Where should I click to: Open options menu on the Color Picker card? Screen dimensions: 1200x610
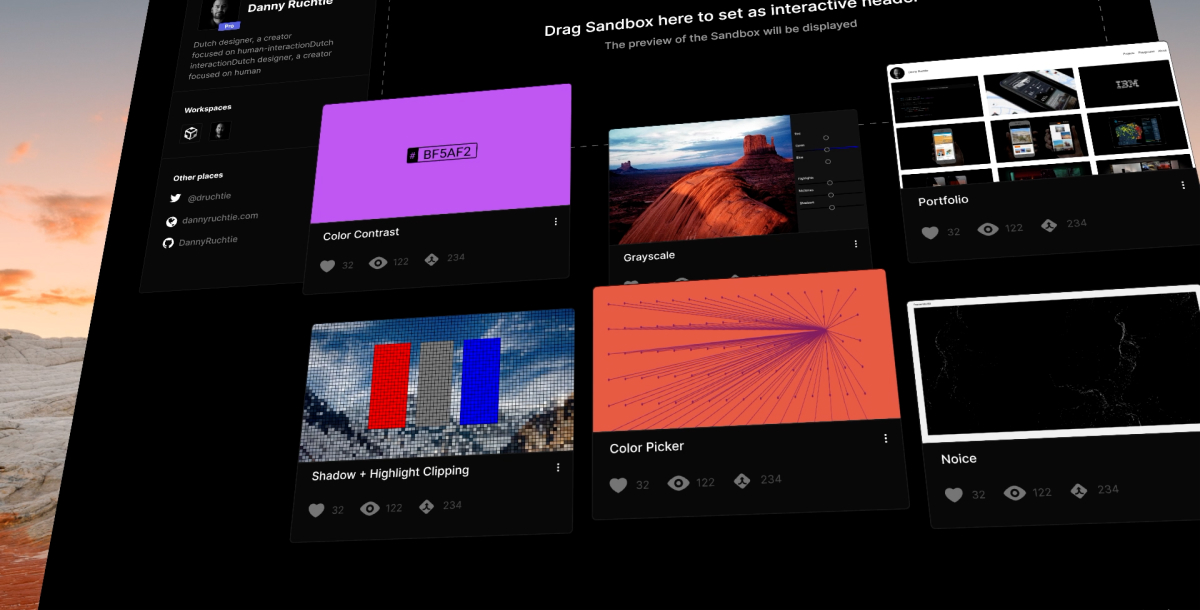point(885,438)
